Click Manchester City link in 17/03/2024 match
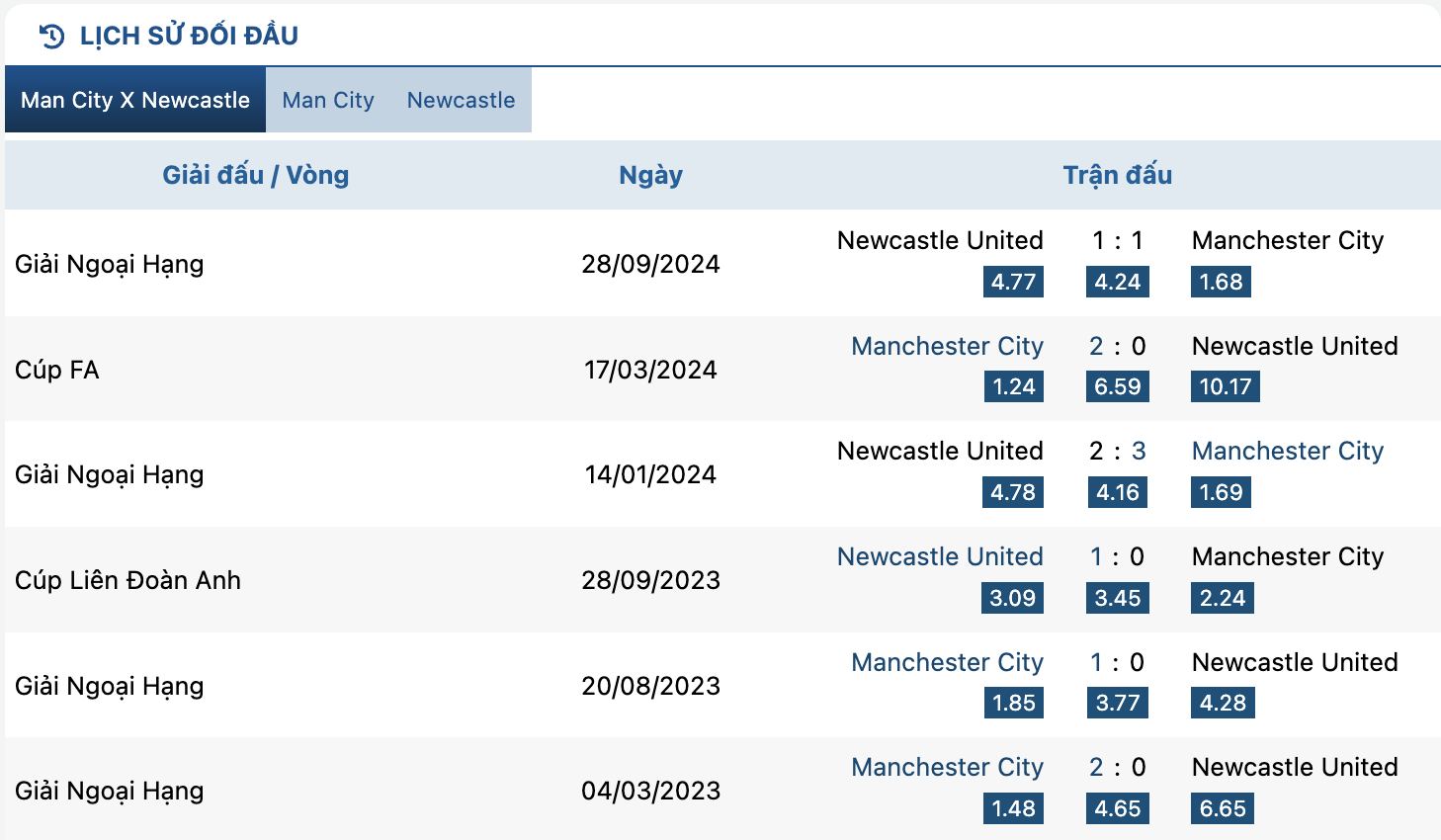The image size is (1441, 840). coord(947,346)
